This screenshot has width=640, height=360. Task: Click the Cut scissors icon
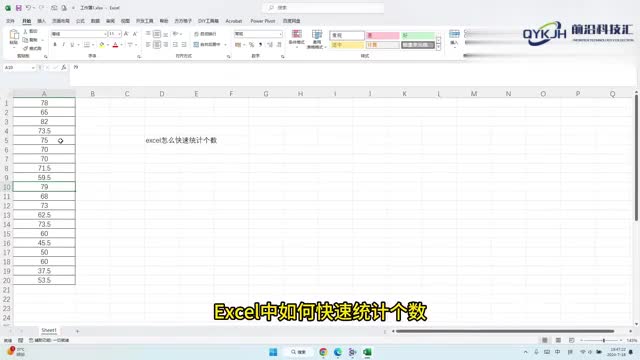25,31
